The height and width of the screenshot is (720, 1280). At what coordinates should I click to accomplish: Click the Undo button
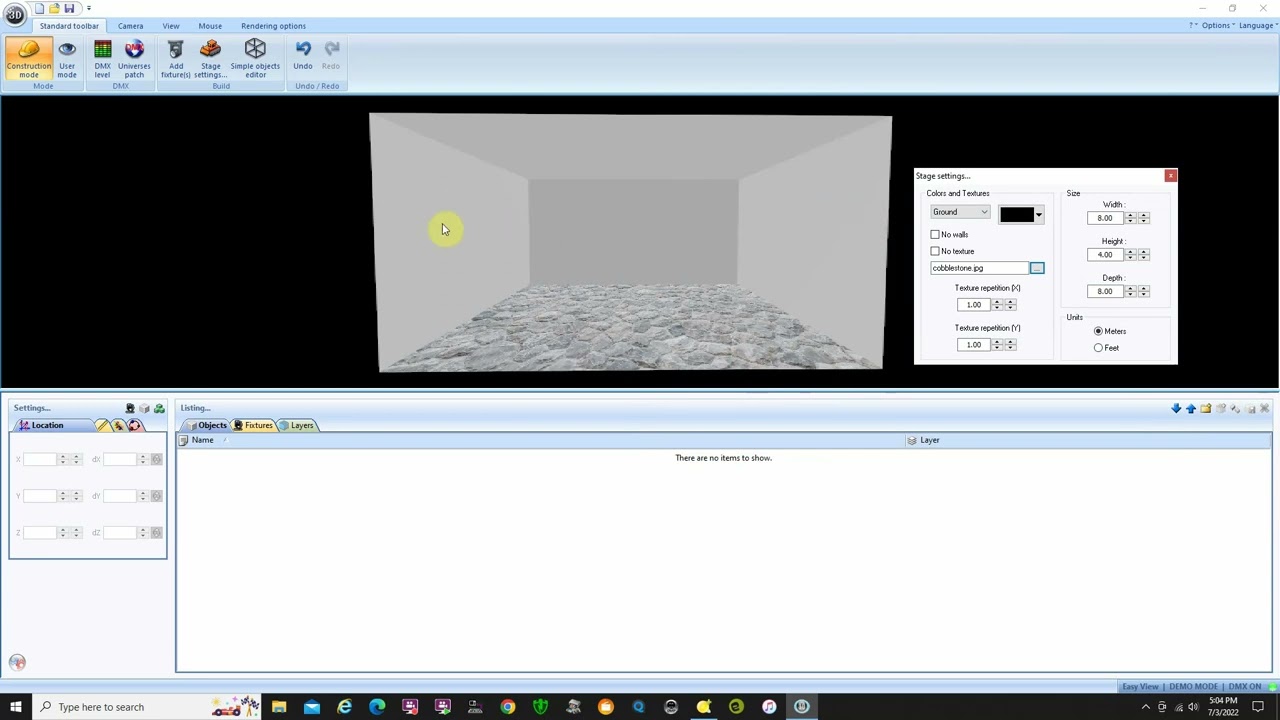click(303, 56)
